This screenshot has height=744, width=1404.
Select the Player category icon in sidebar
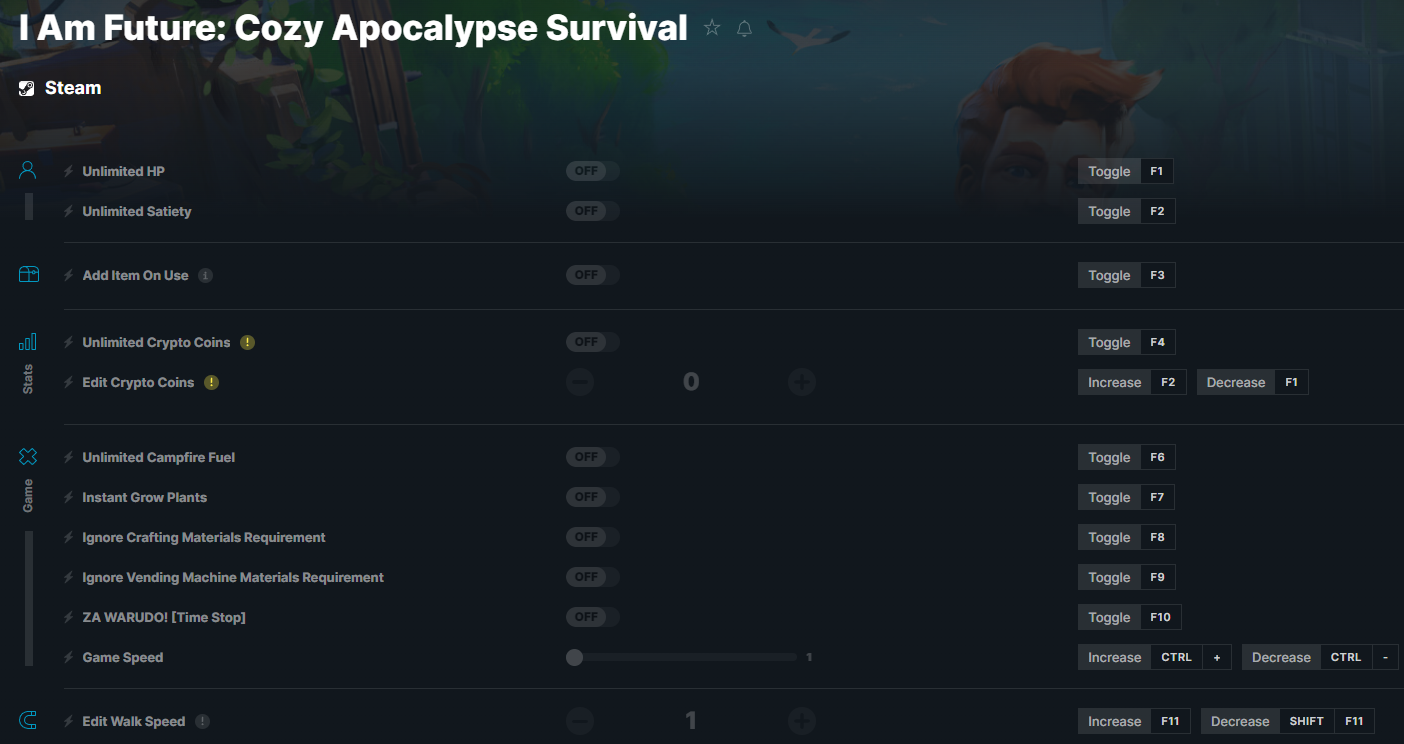pyautogui.click(x=28, y=170)
